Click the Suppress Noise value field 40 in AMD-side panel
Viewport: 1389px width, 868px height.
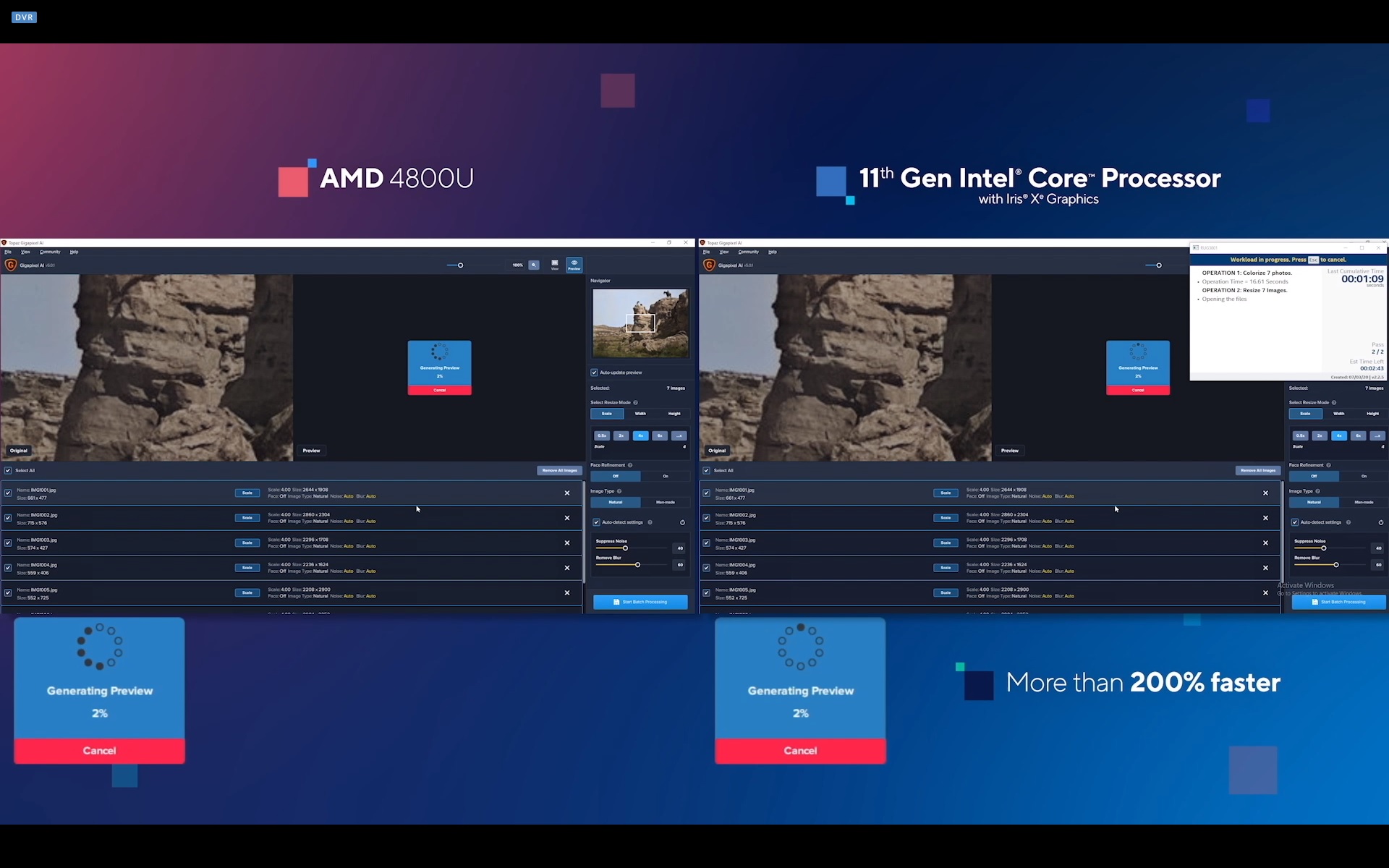(679, 548)
